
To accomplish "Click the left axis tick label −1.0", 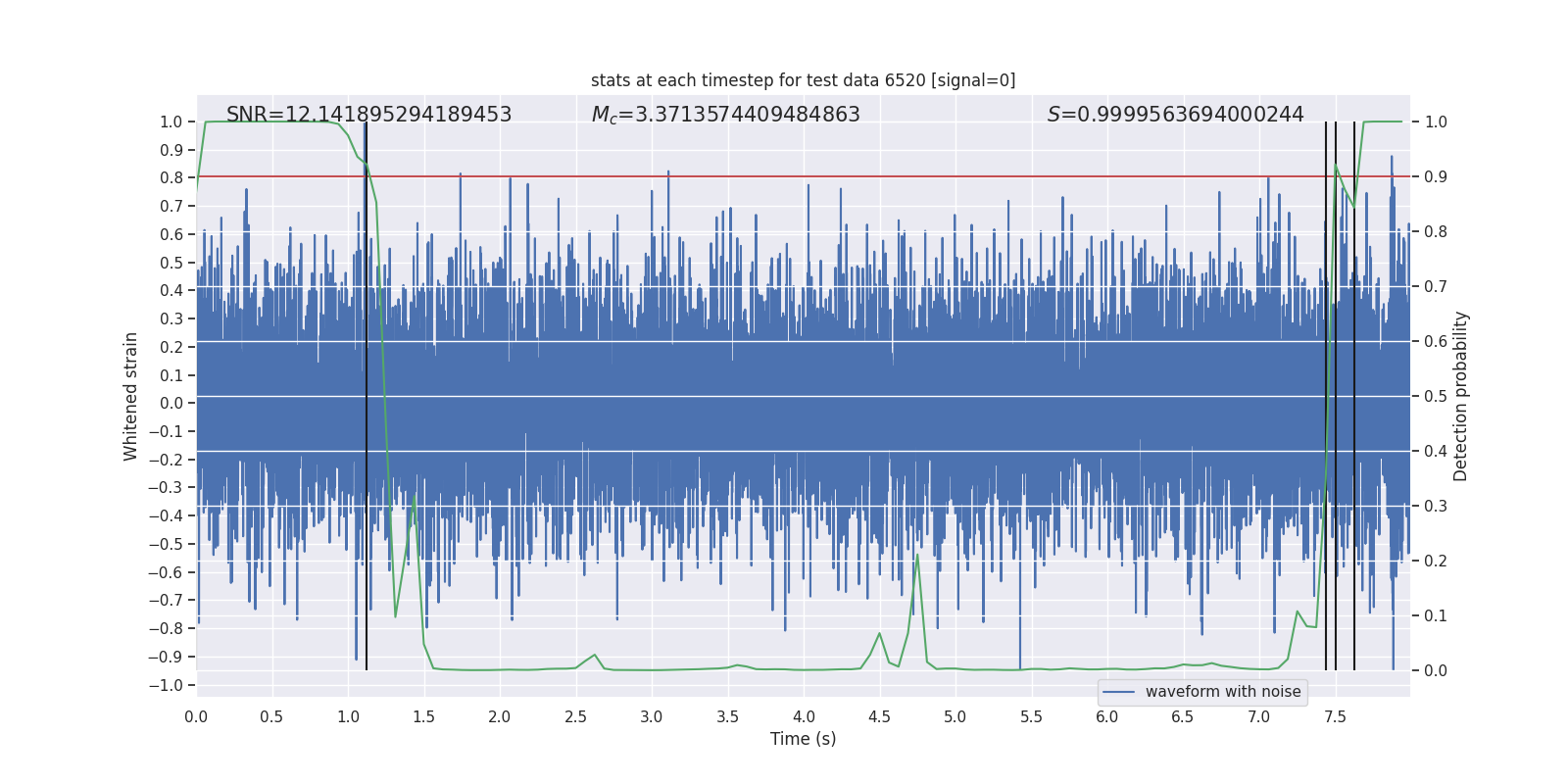I will pyautogui.click(x=167, y=686).
